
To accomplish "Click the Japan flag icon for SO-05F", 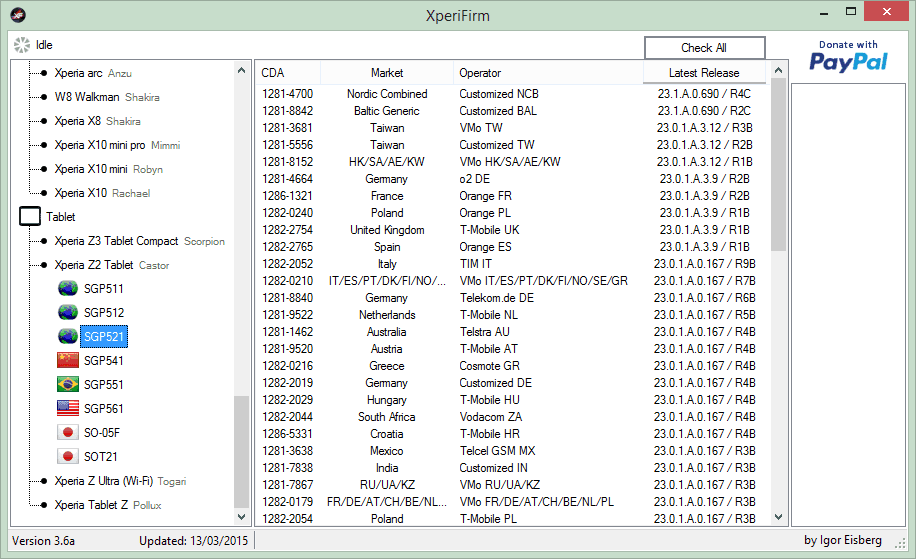I will pyautogui.click(x=68, y=432).
